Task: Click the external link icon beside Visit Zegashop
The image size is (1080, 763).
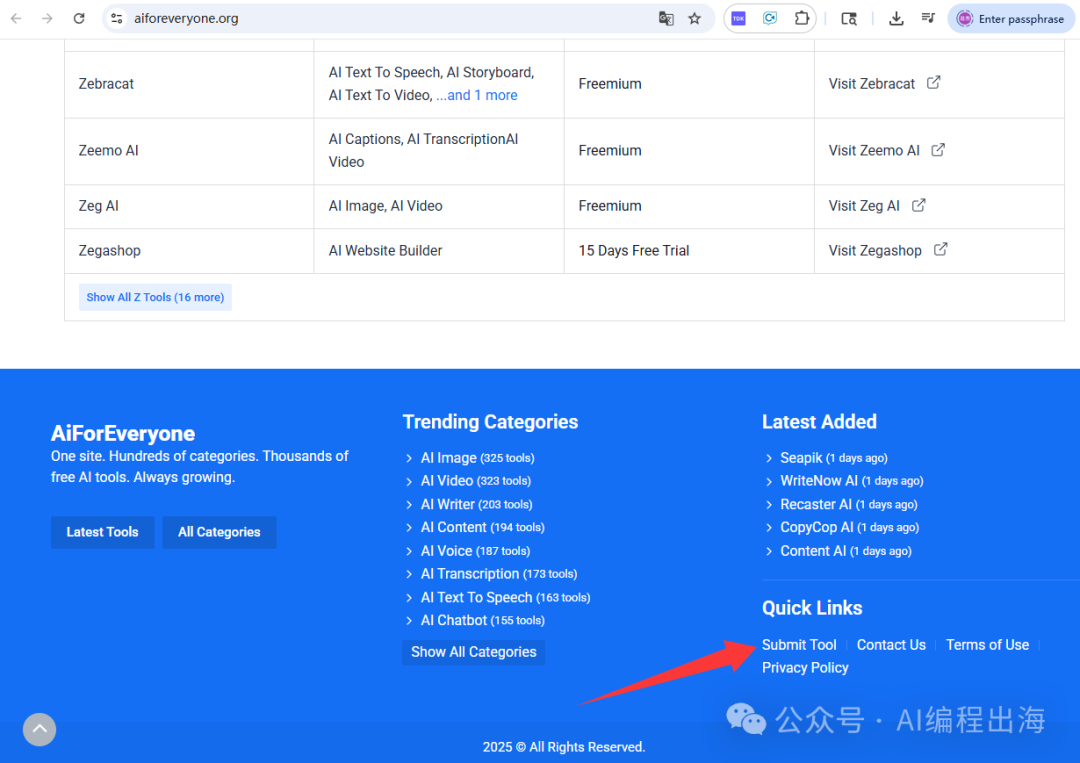Action: 940,250
